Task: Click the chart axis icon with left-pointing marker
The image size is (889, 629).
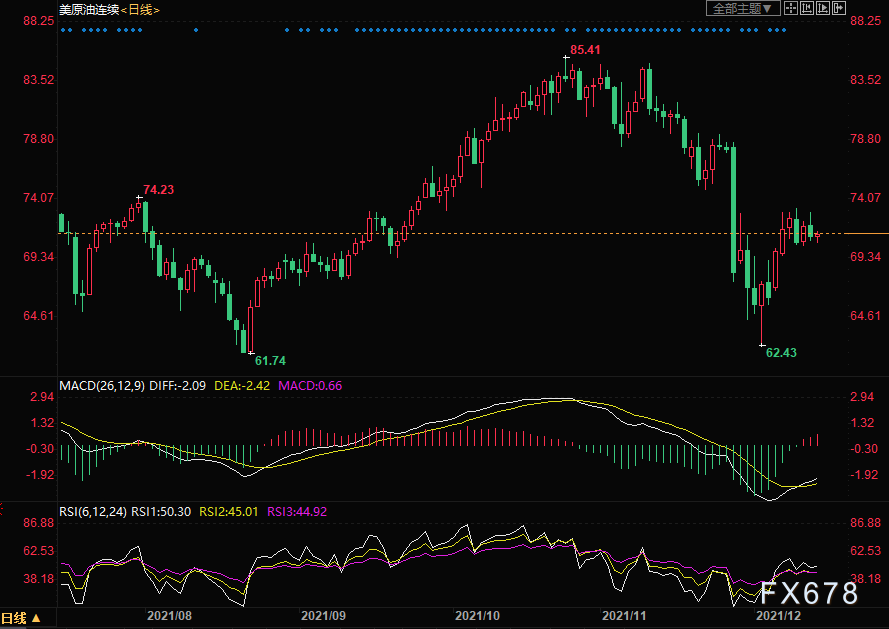Action: 807,8
